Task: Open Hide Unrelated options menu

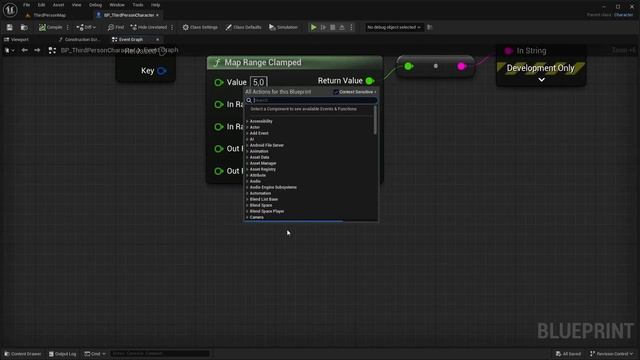Action: [x=172, y=27]
